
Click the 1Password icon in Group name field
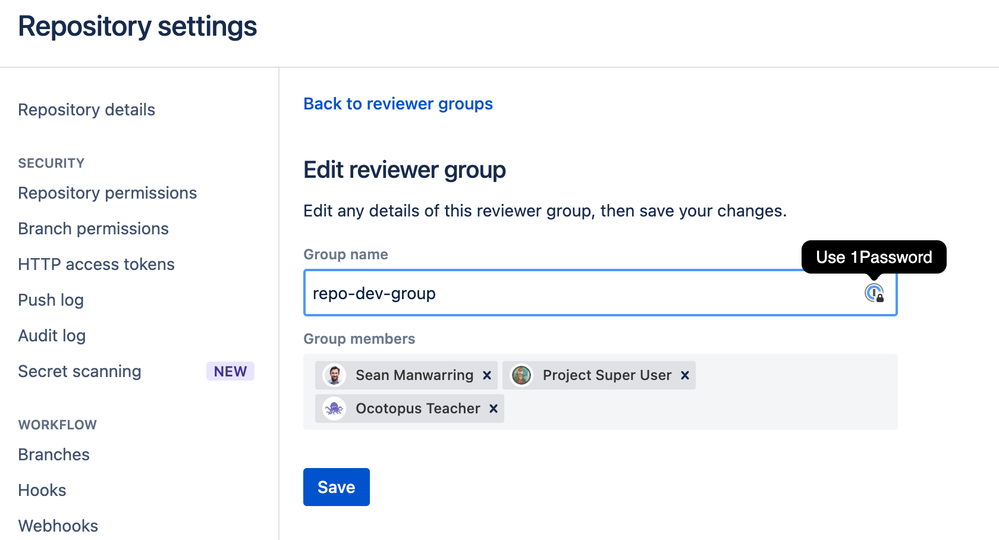(874, 293)
